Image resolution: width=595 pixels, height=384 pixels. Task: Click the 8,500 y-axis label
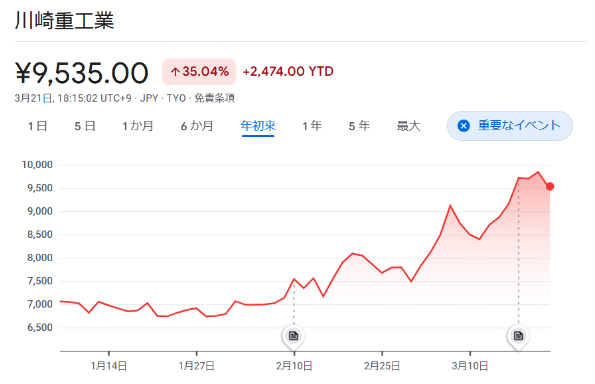(x=39, y=234)
